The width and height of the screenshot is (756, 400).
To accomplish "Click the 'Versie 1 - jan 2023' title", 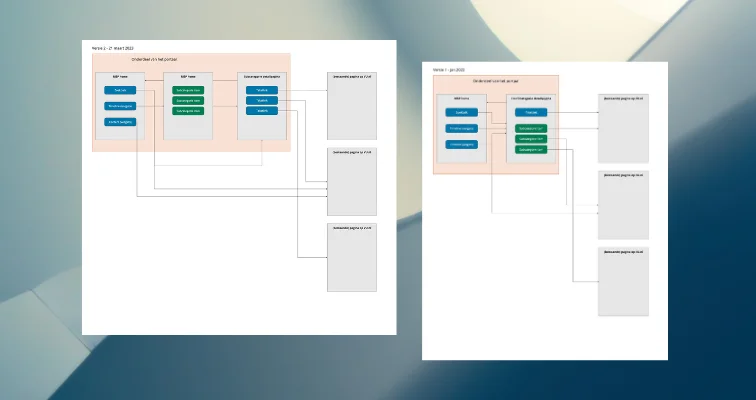I will pyautogui.click(x=451, y=70).
